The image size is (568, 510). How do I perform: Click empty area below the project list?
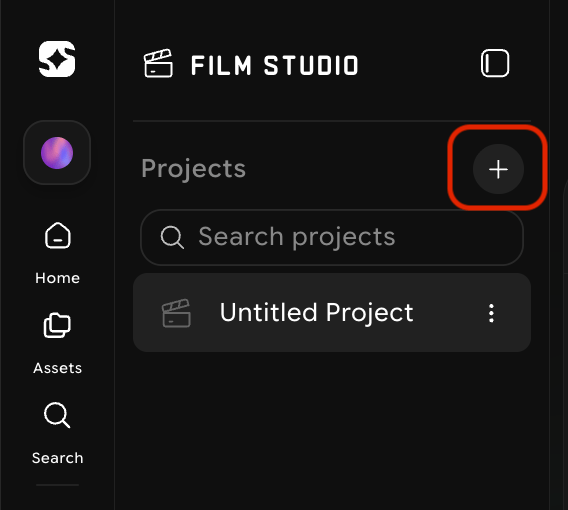[332, 427]
